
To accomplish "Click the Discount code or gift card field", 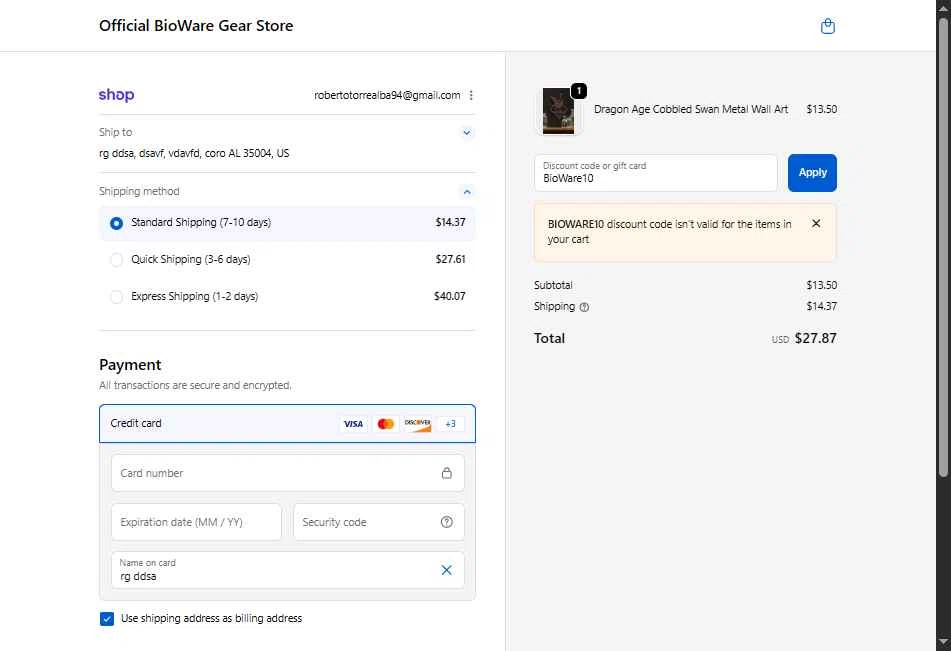I will [655, 172].
